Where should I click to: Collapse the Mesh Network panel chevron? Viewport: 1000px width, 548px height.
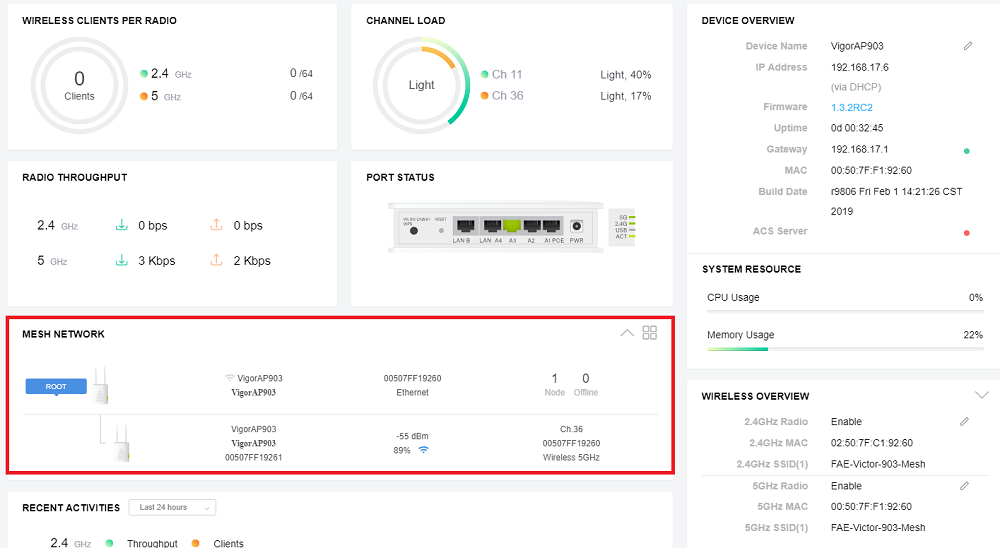627,333
